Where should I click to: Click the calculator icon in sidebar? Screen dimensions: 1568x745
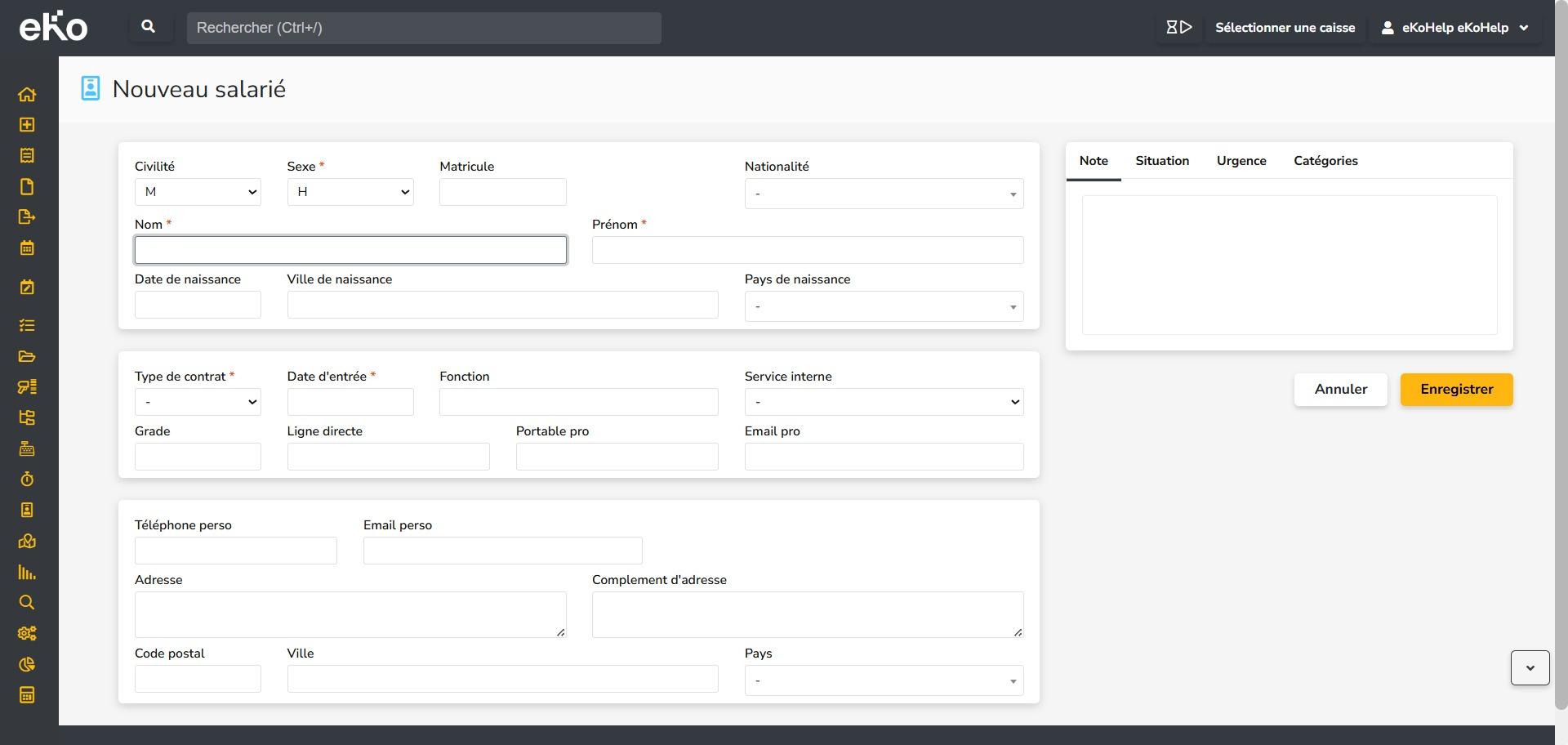(x=27, y=695)
